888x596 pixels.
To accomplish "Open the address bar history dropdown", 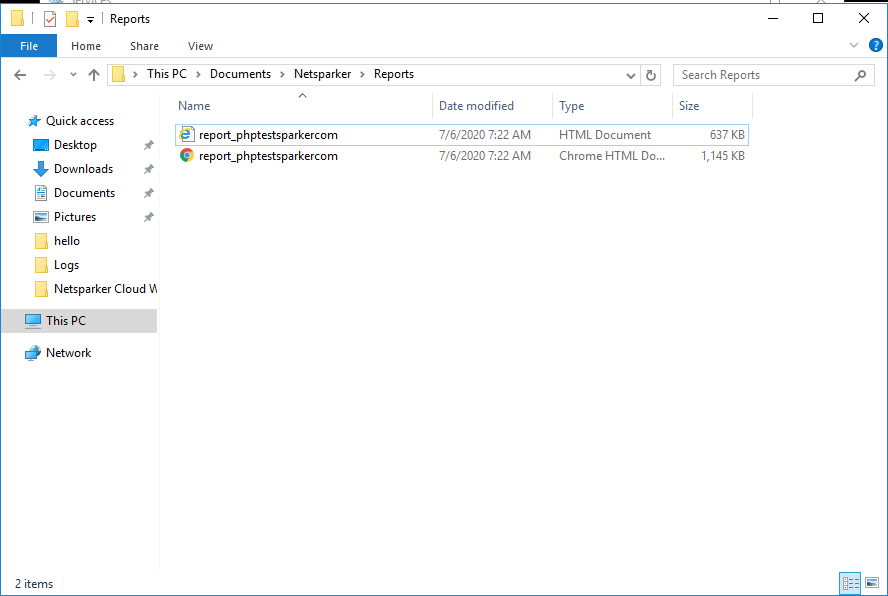I will coord(630,74).
